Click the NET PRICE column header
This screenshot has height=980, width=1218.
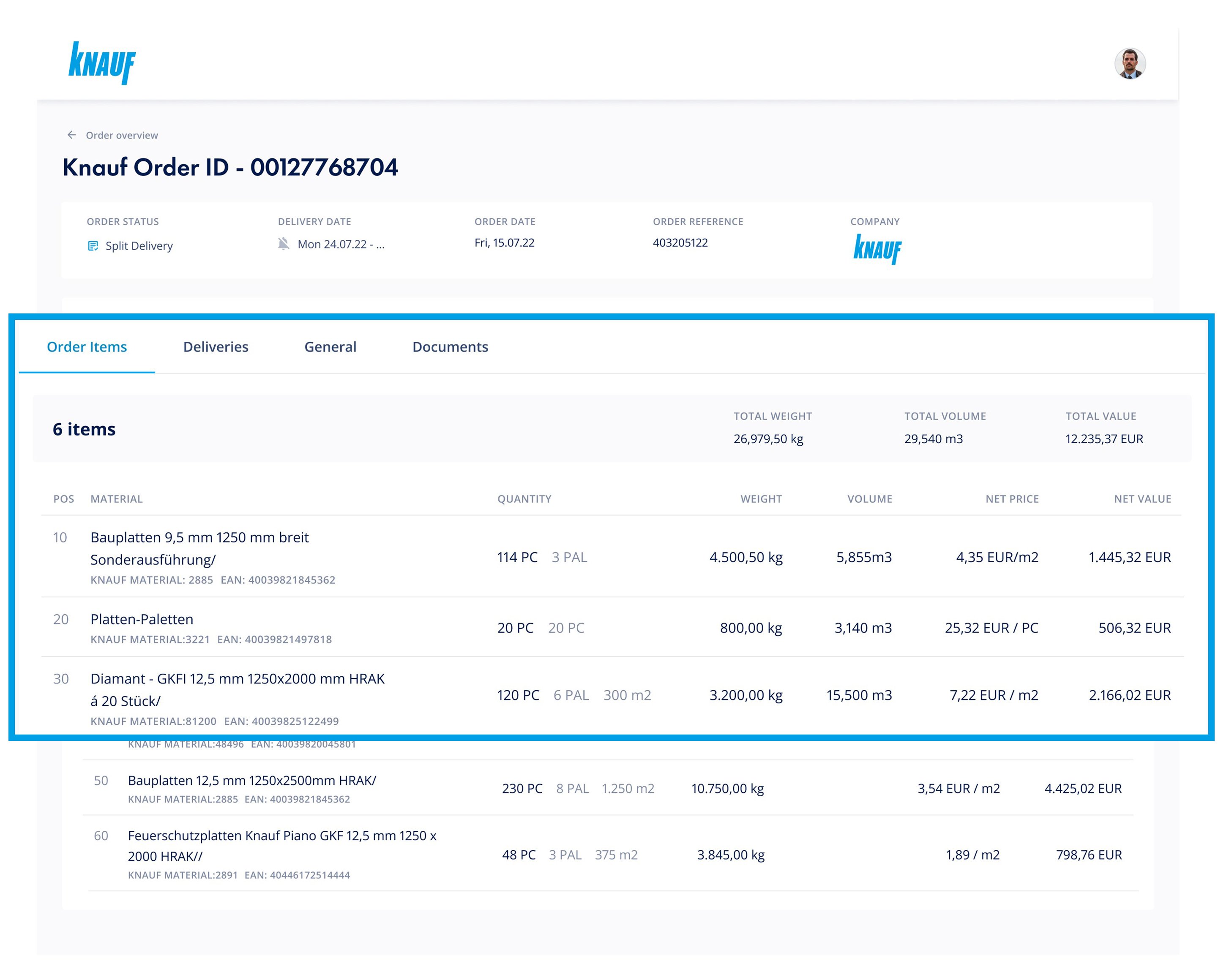point(1012,499)
